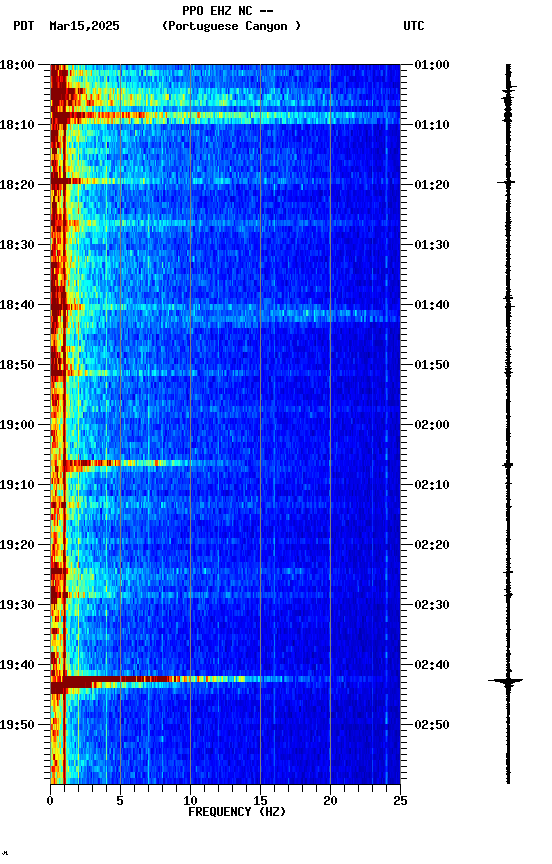This screenshot has width=552, height=864.
Task: Click the 'UTC' timezone label
Action: (x=414, y=26)
